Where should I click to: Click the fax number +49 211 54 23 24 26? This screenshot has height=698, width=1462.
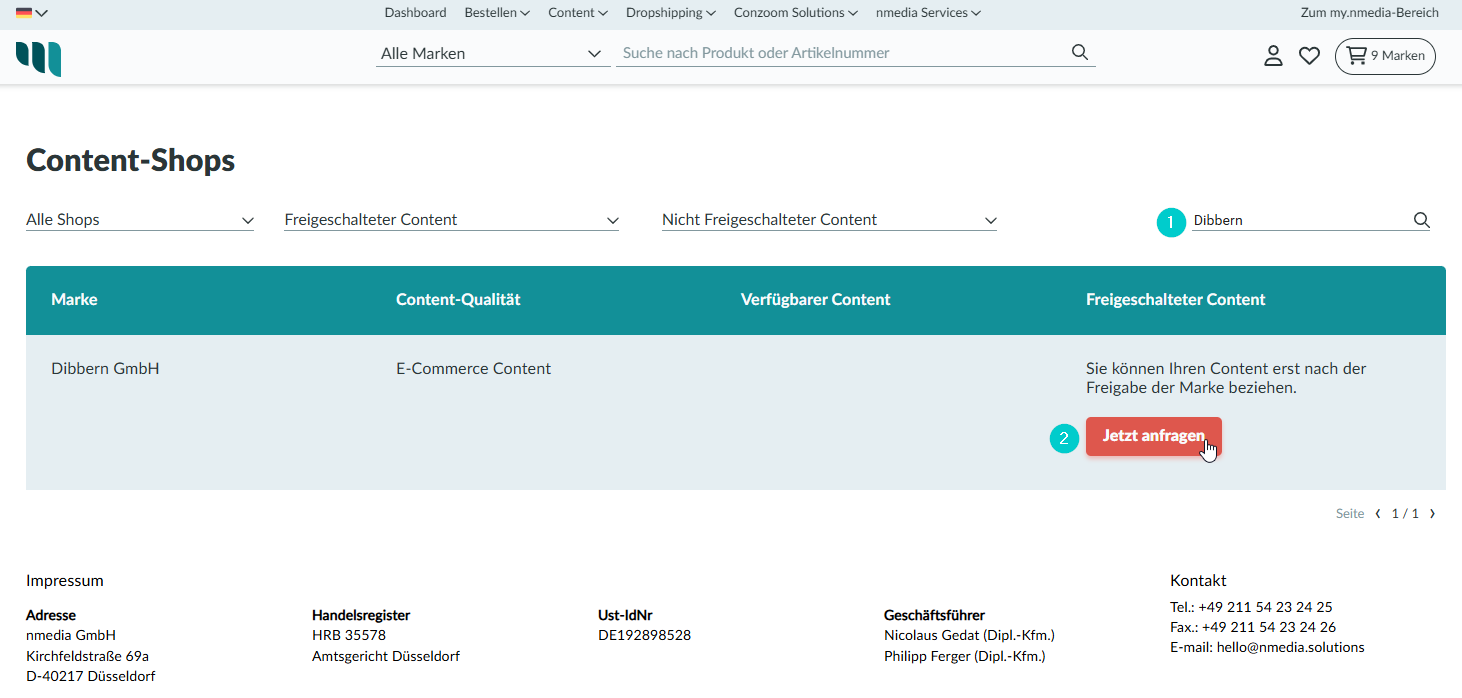point(1269,627)
